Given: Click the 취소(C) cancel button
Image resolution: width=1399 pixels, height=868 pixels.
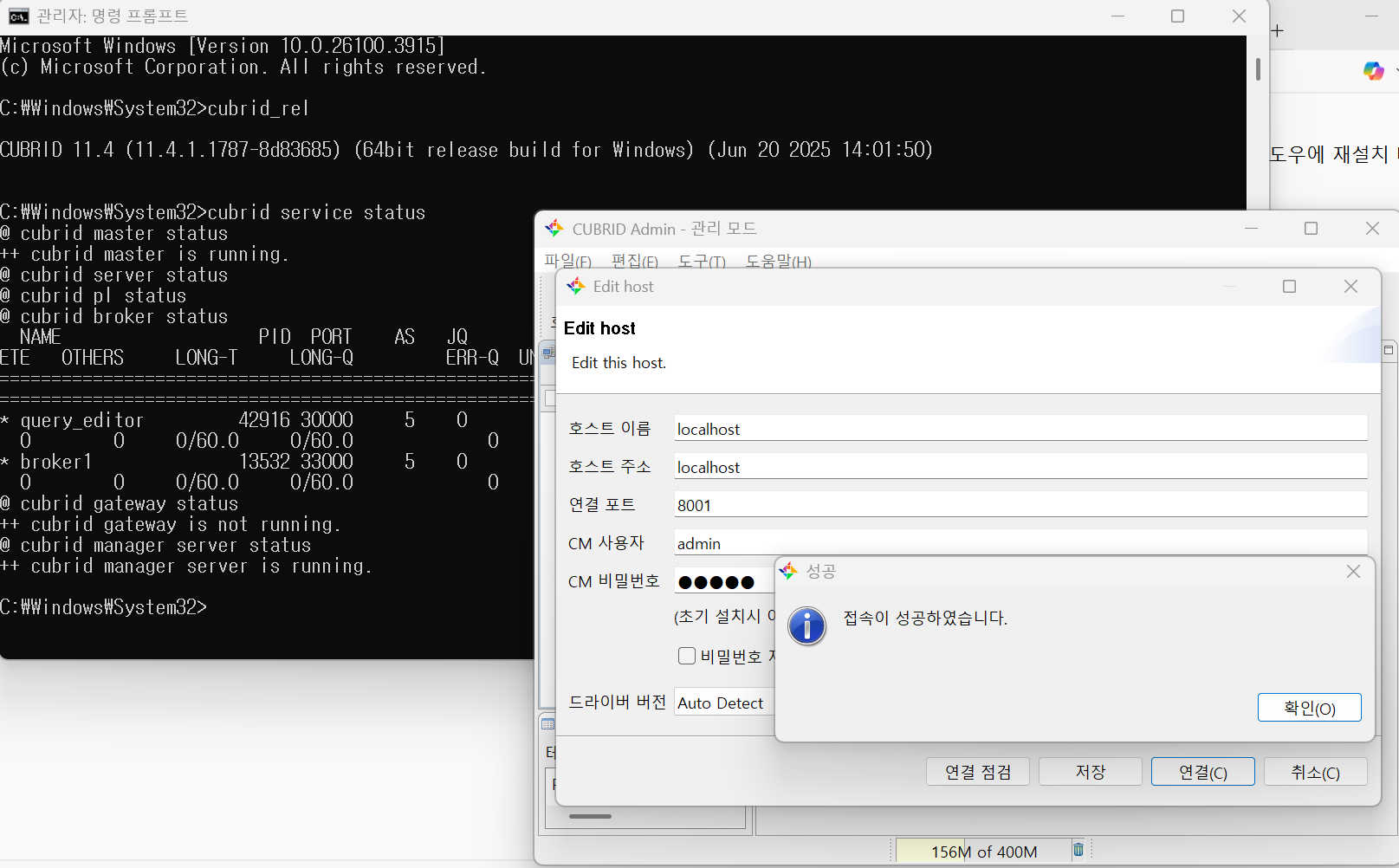Looking at the screenshot, I should point(1315,772).
